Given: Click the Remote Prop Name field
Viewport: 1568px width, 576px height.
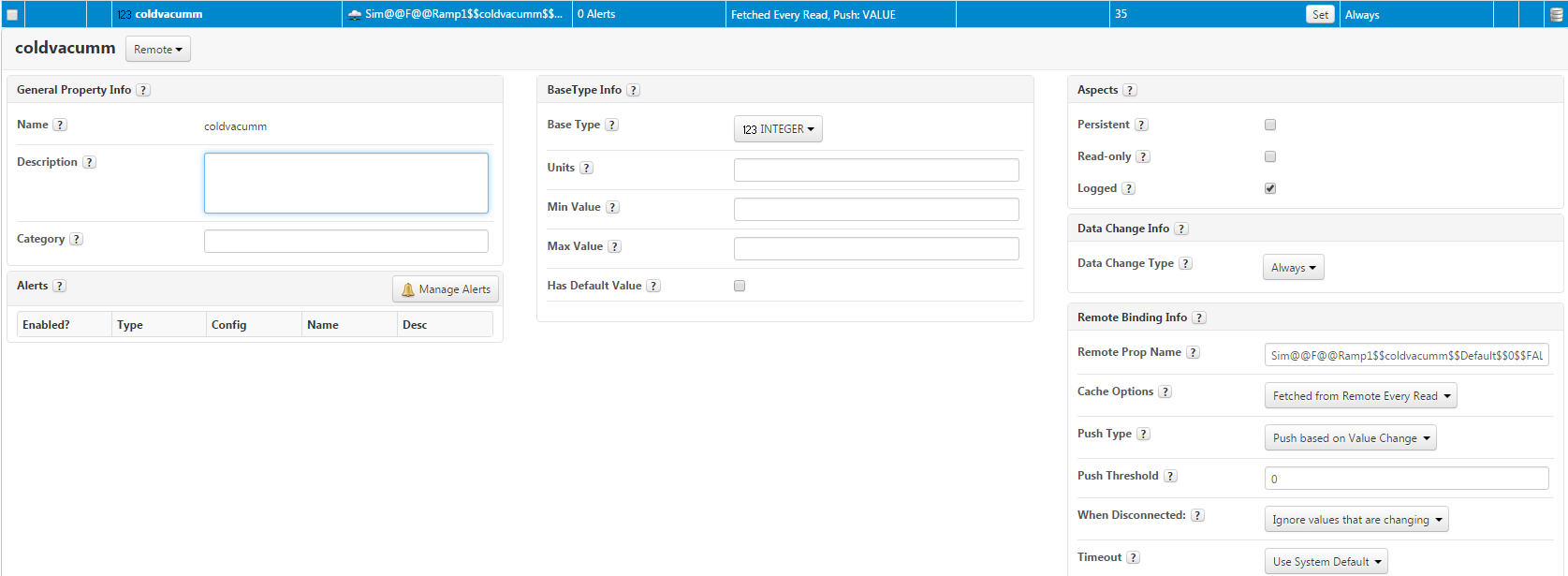Looking at the screenshot, I should coord(1407,355).
